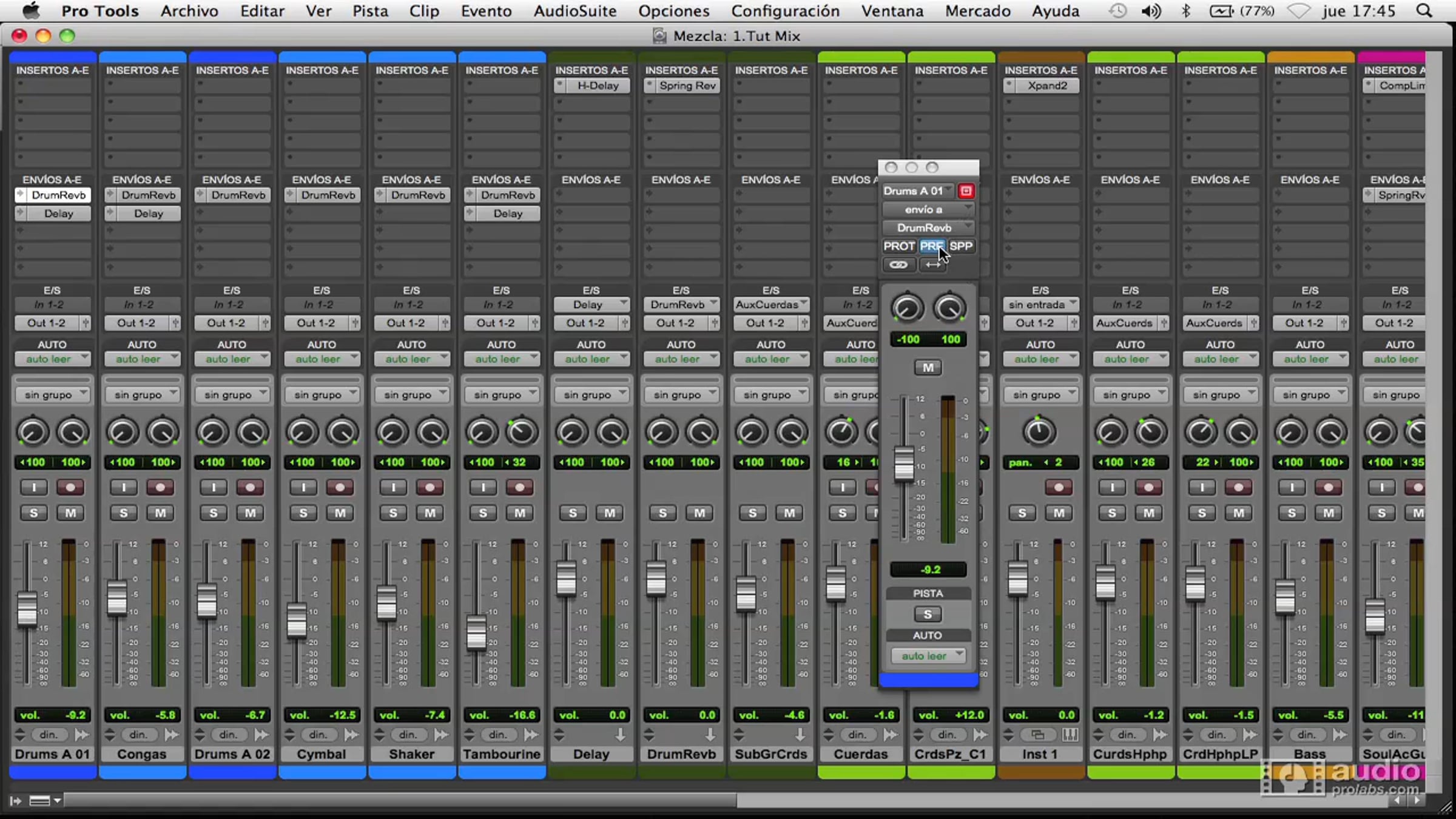Click the link panners icon in send window
Screen dimensions: 1456x819
[x=898, y=265]
